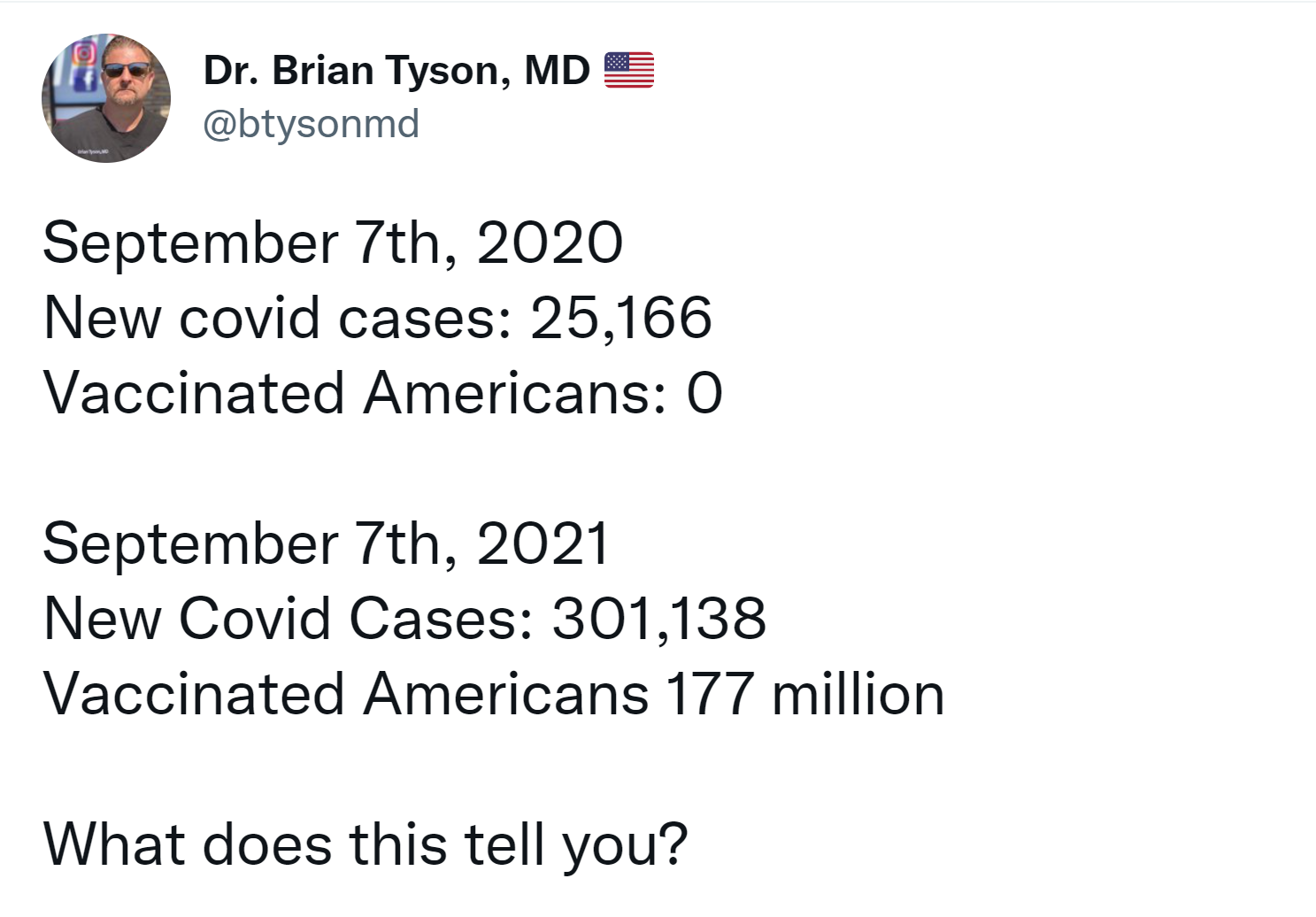Click 'Vaccinated Americans' on the 2021 line

click(x=345, y=694)
